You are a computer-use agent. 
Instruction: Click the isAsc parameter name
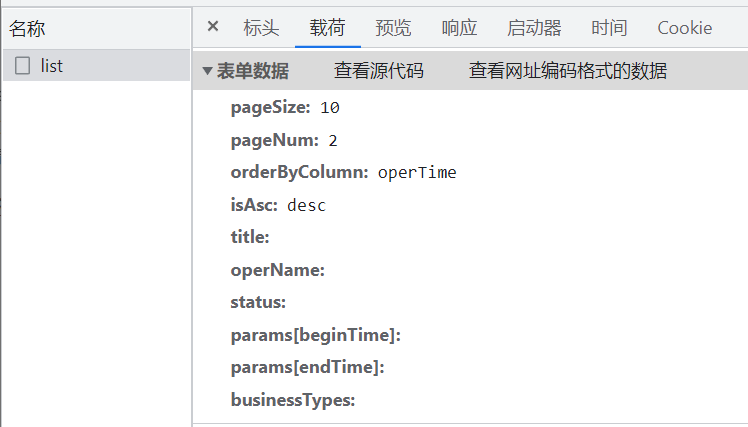[254, 205]
